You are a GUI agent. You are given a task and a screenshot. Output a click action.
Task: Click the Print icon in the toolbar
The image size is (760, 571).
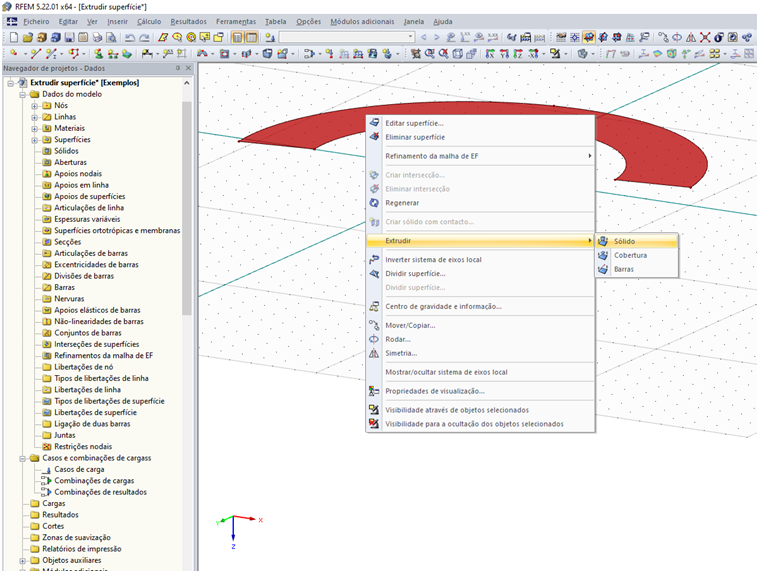coord(97,37)
